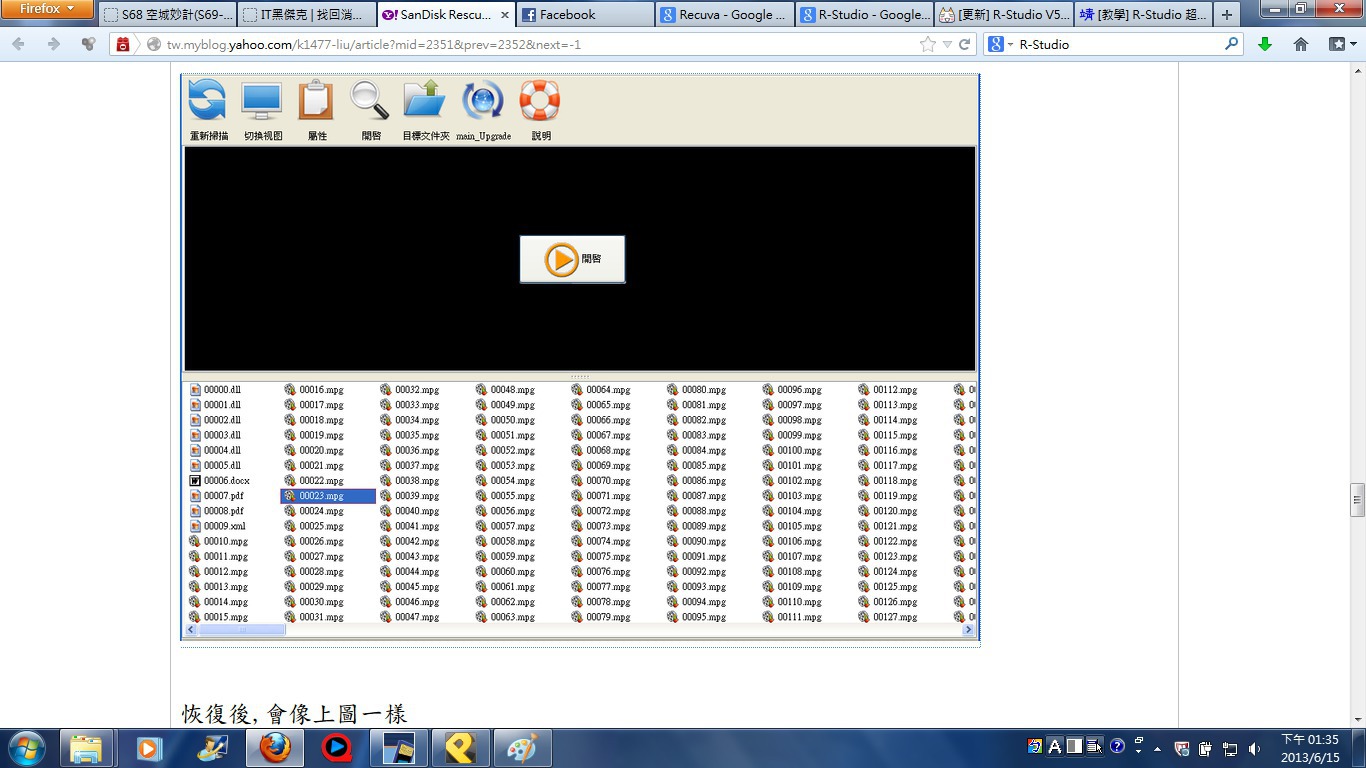This screenshot has height=768, width=1366.
Task: Select the 目標文件夾 target folder icon
Action: [425, 100]
